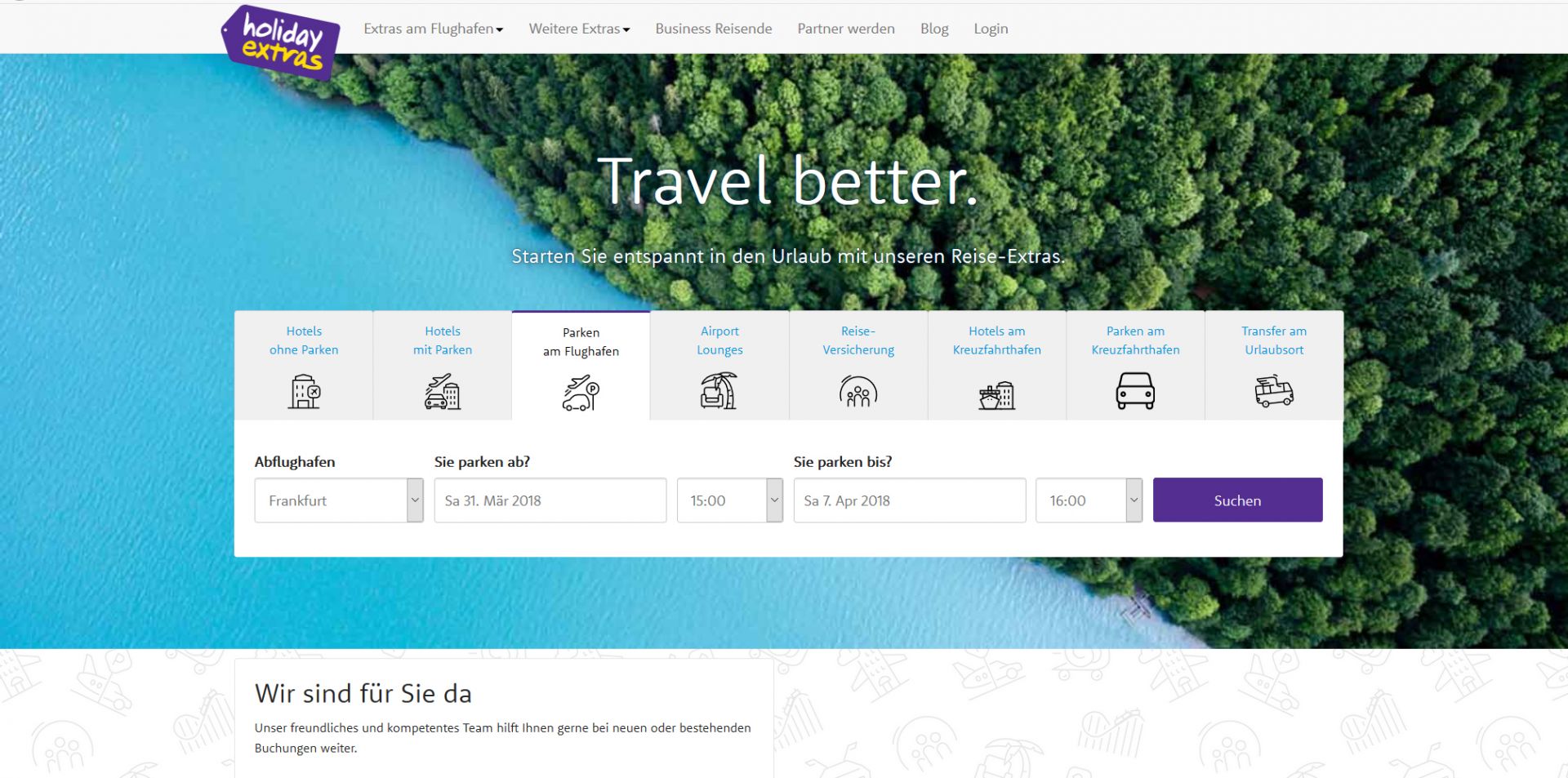Click the Airport Lounges palm chair icon

pos(719,390)
